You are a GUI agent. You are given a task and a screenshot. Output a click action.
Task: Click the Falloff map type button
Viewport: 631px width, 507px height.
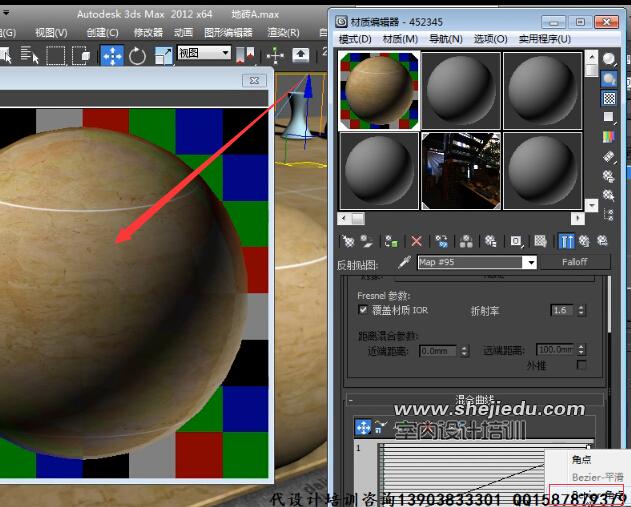[575, 262]
